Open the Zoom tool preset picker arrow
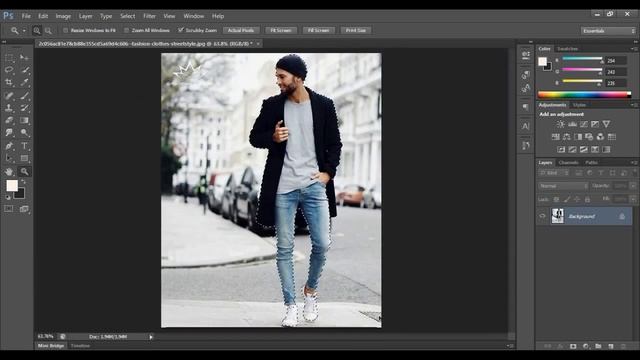Image resolution: width=640 pixels, height=360 pixels. tap(24, 31)
